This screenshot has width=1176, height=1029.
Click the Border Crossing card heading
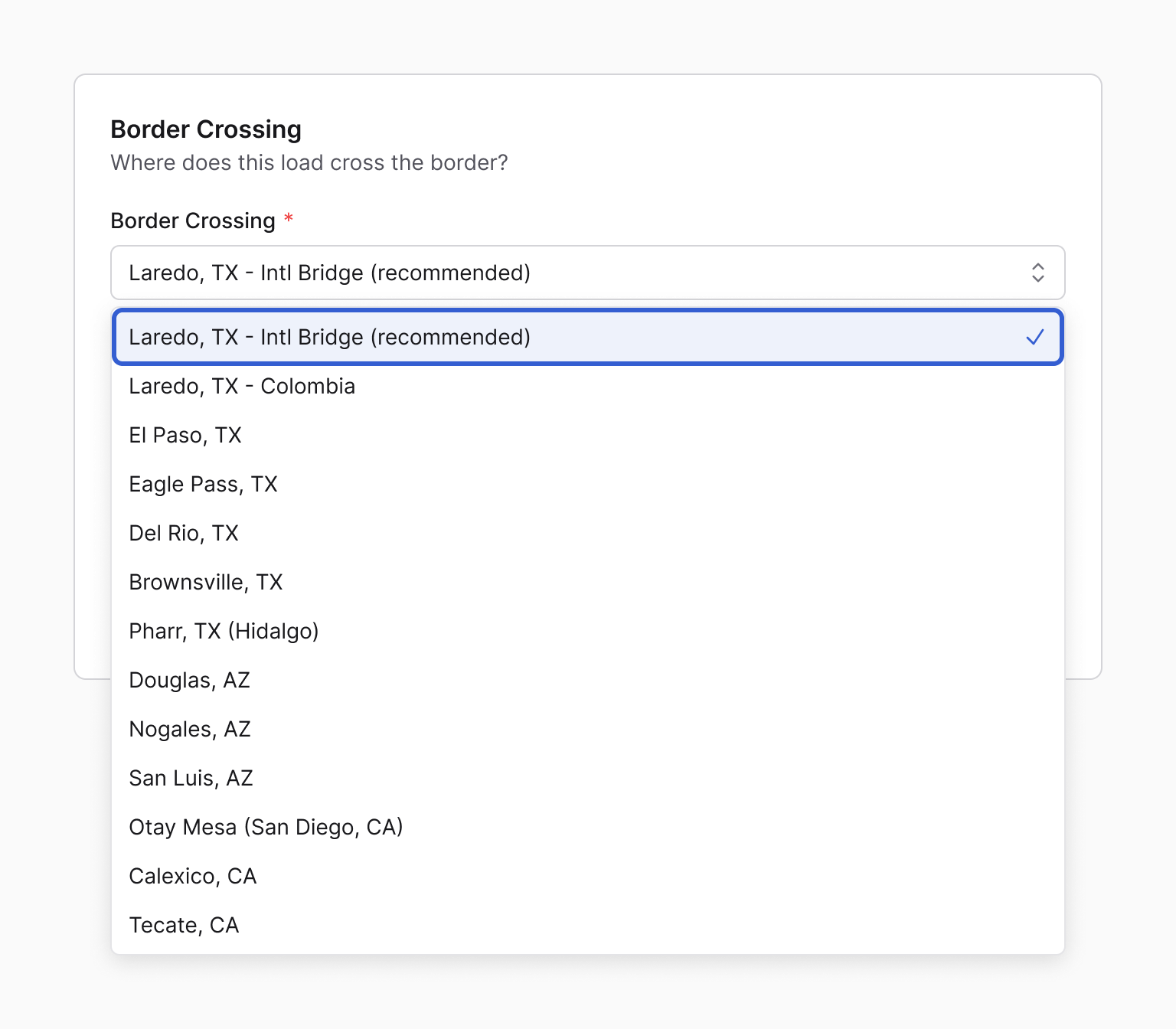click(206, 129)
